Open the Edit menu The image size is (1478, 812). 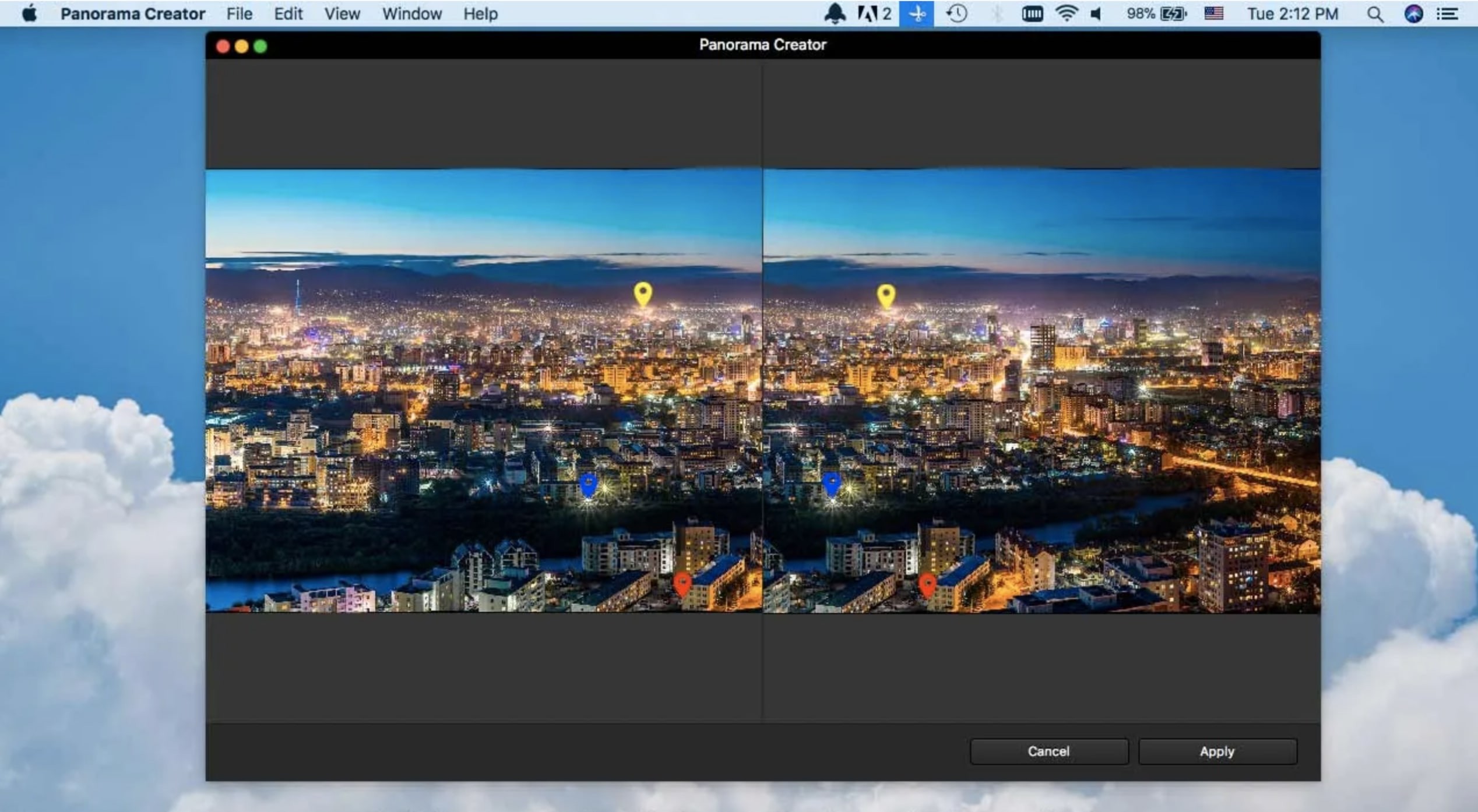[288, 13]
